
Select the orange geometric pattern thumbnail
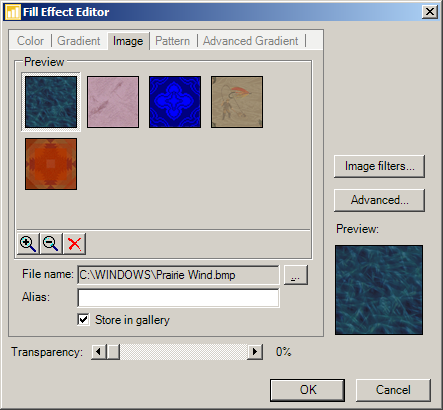(51, 164)
